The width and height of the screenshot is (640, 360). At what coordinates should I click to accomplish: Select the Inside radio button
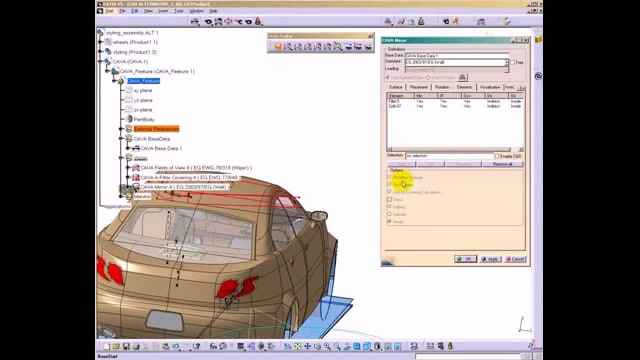[x=389, y=222]
